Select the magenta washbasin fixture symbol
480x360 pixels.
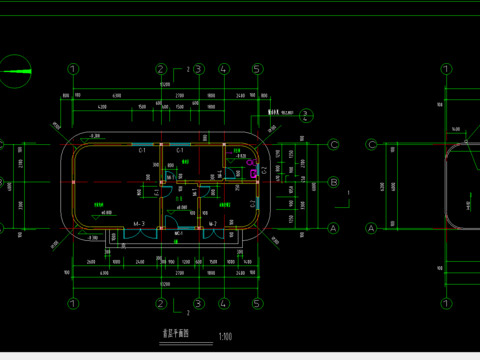pyautogui.click(x=253, y=174)
